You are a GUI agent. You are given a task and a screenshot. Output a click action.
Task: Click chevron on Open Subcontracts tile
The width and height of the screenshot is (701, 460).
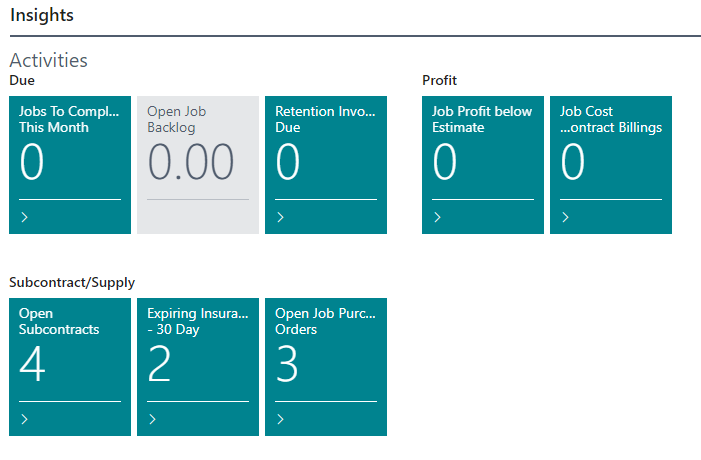[24, 419]
